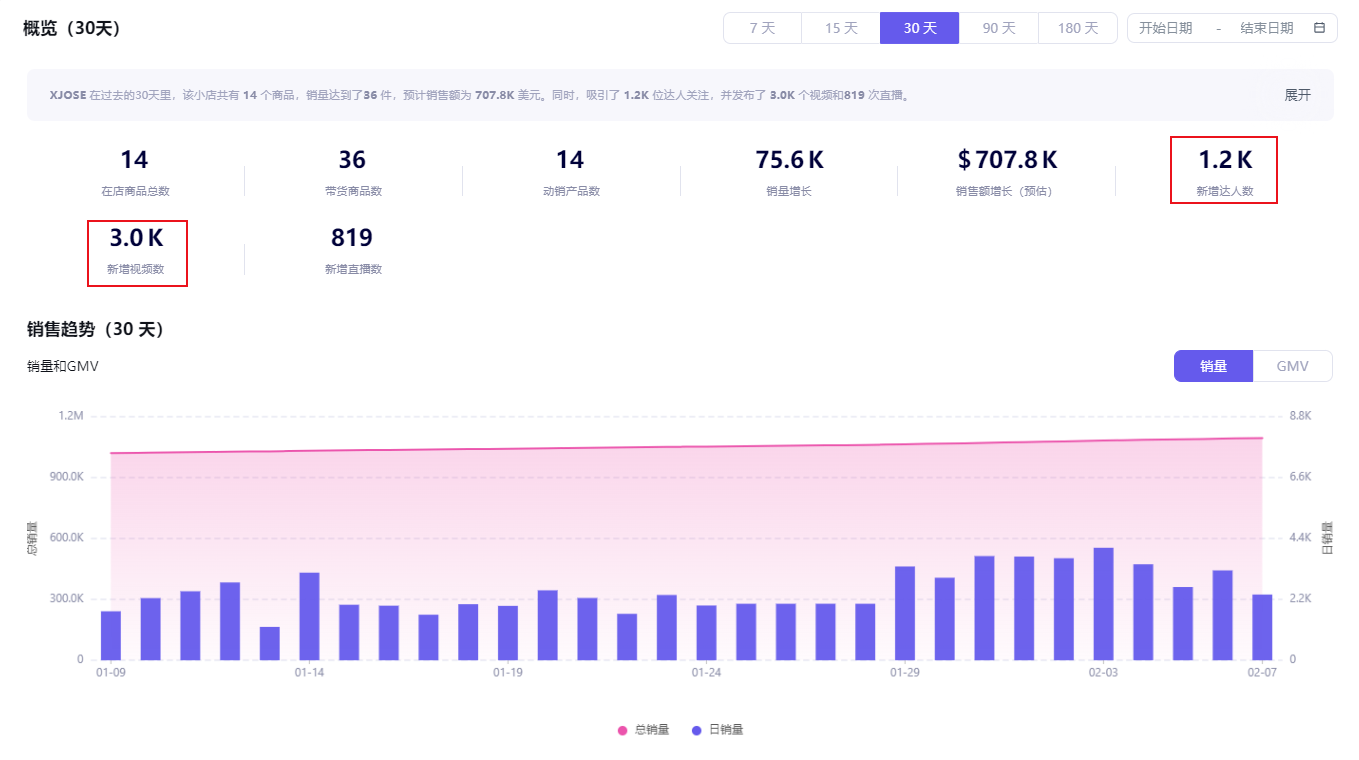This screenshot has width=1359, height=760.
Task: Toggle the 总销量 pink legend dot
Action: (622, 730)
